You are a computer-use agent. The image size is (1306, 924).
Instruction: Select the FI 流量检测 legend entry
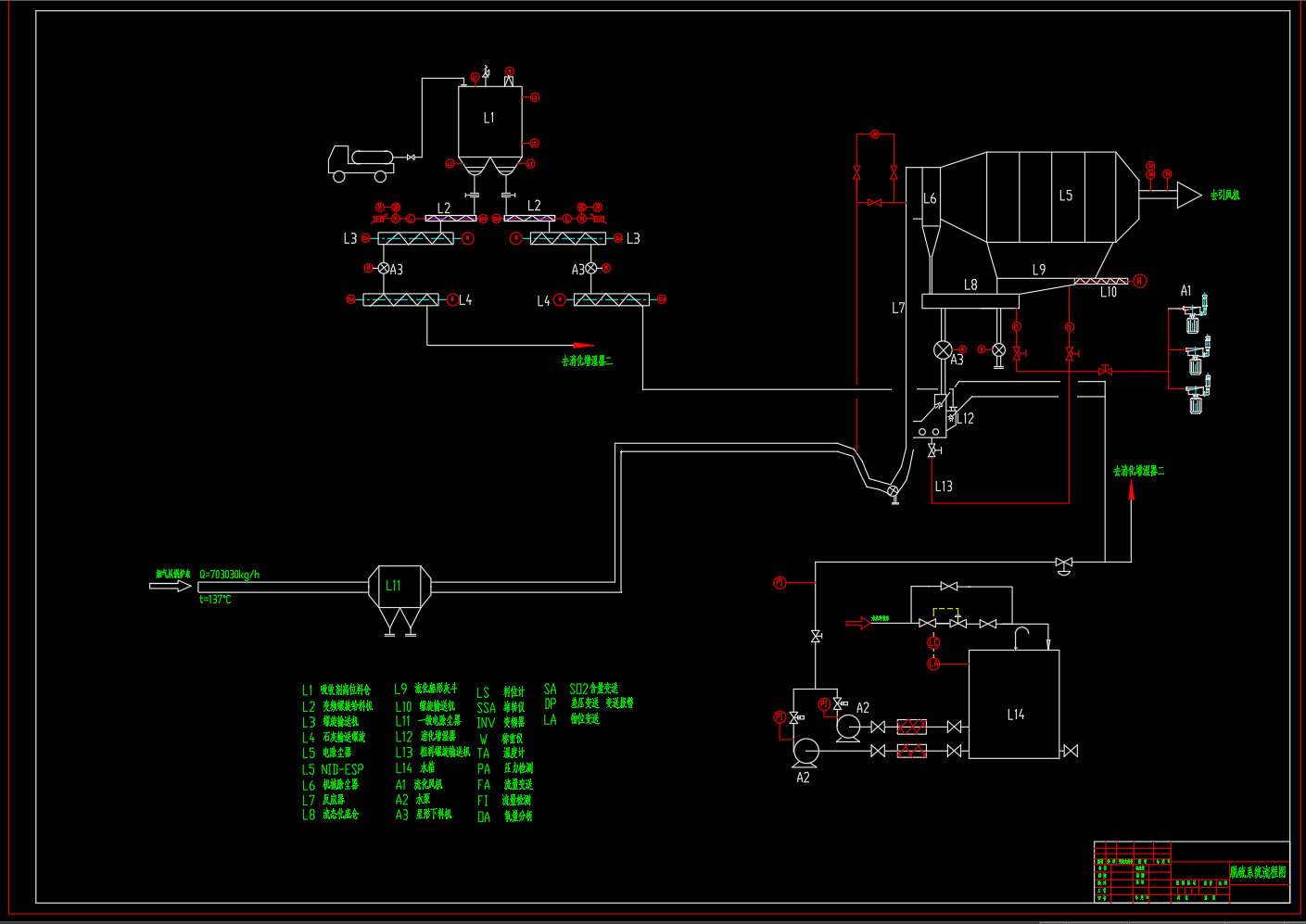point(504,800)
